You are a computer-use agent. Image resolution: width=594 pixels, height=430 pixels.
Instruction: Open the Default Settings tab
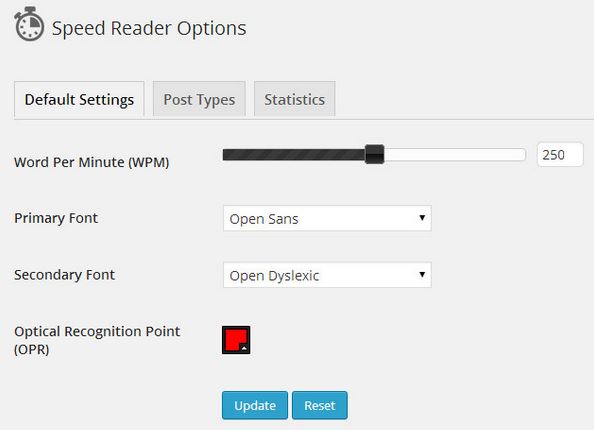[x=79, y=100]
